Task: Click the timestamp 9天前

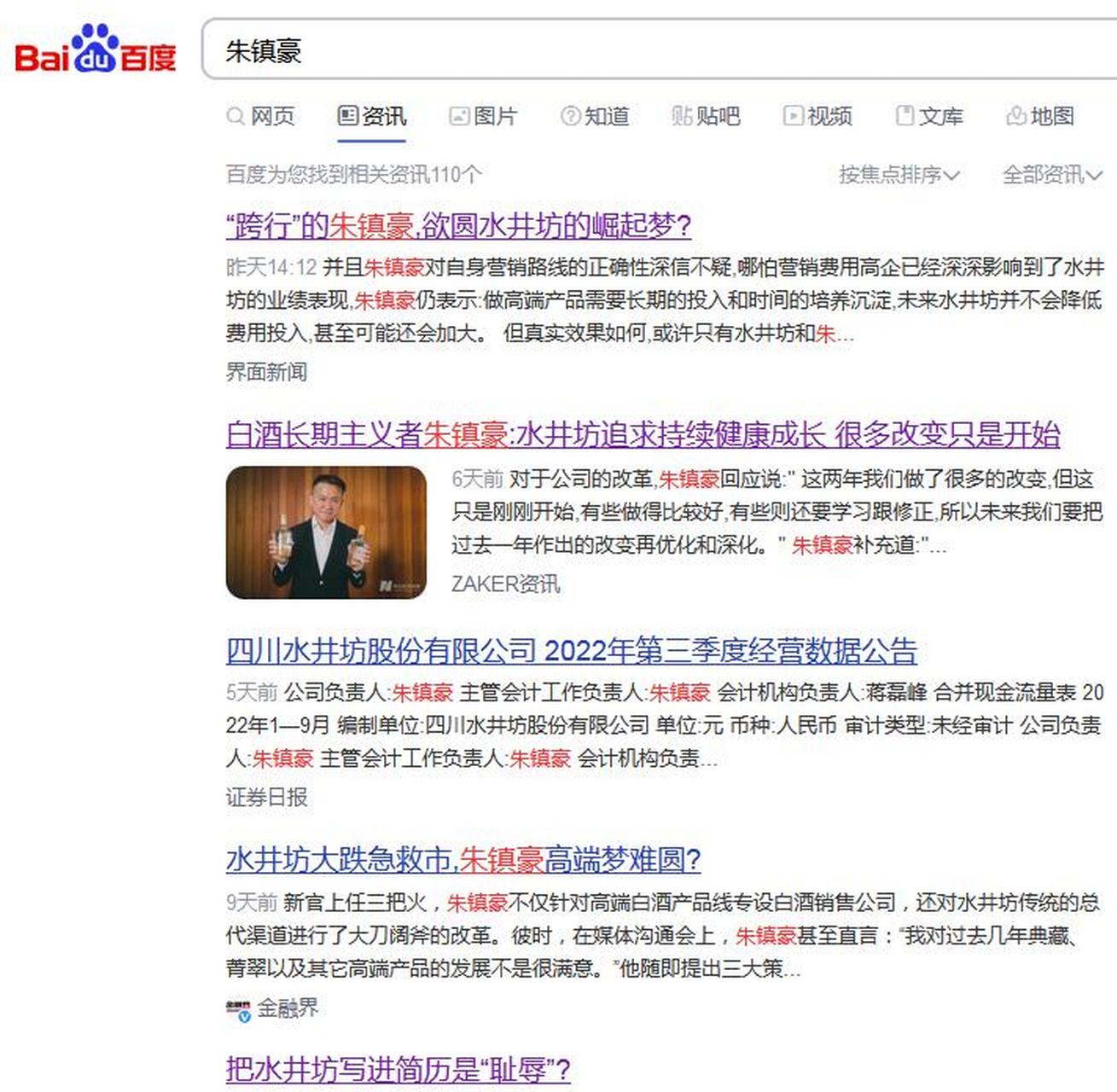Action: (x=252, y=903)
